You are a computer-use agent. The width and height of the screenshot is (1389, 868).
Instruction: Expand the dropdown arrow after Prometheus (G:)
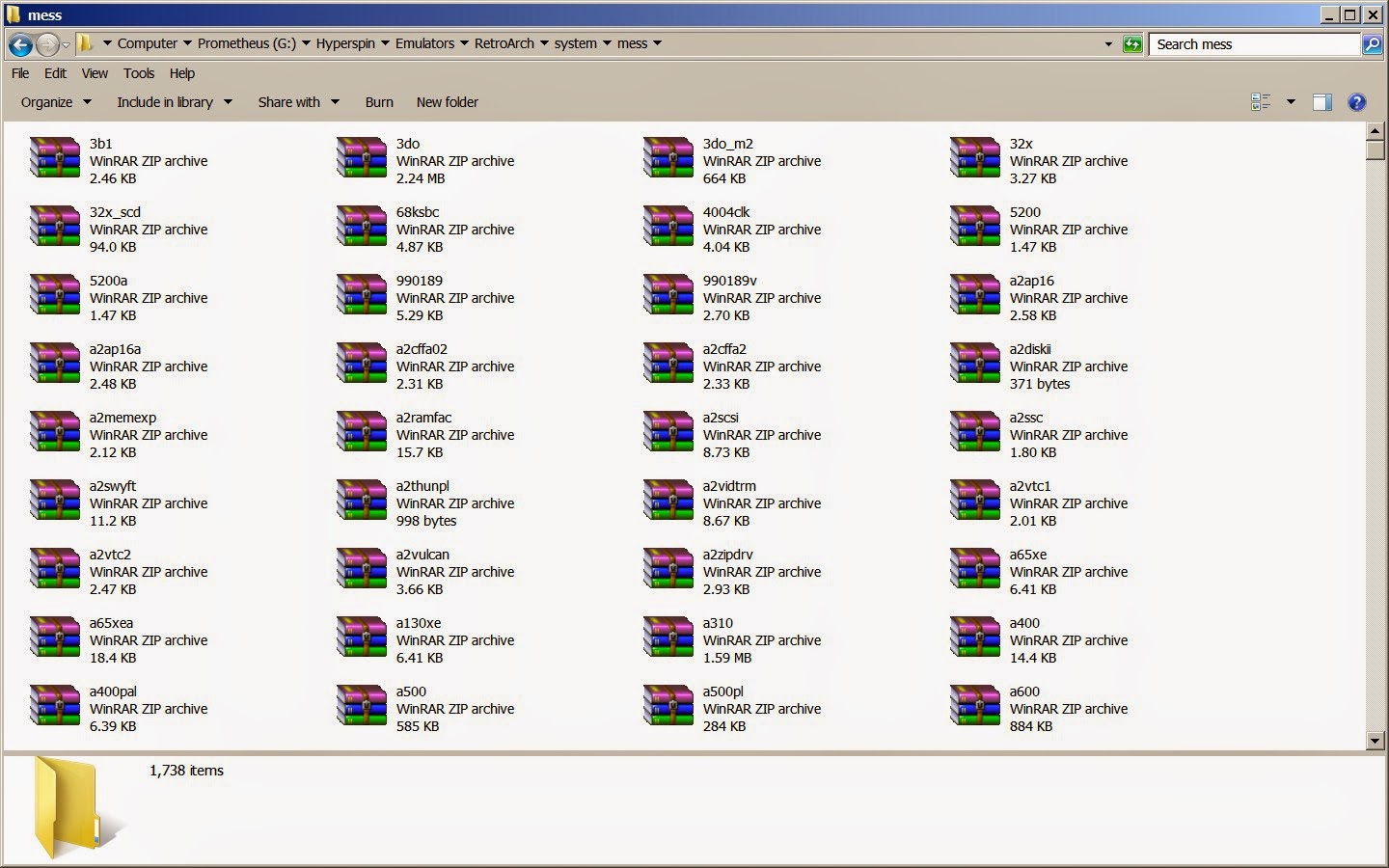pyautogui.click(x=306, y=43)
